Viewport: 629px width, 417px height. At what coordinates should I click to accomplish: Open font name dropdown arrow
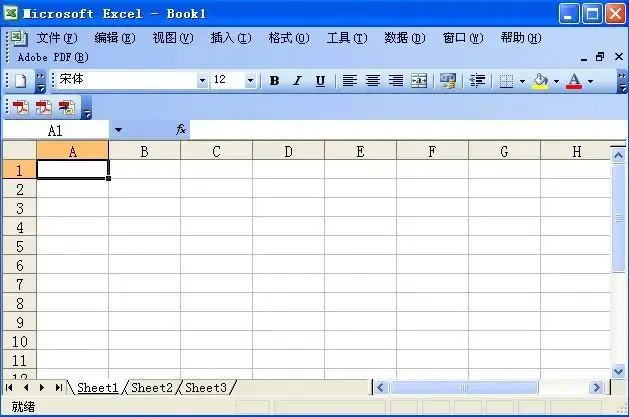pos(203,81)
